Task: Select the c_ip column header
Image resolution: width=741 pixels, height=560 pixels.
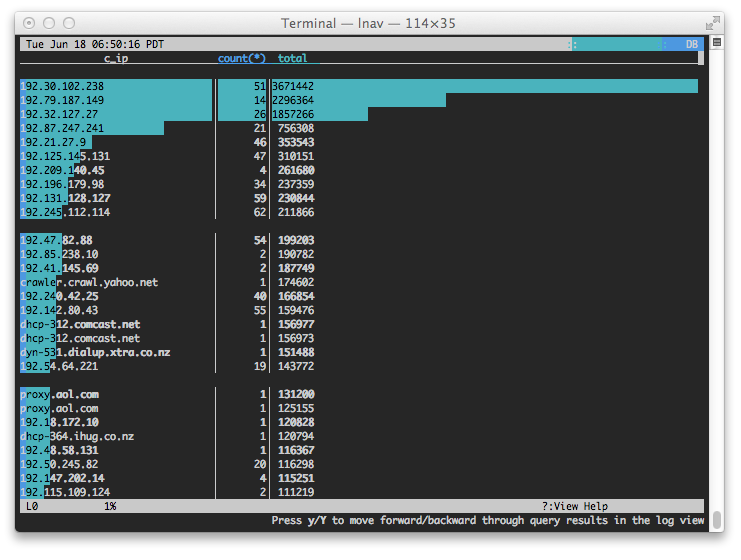Action: (116, 58)
